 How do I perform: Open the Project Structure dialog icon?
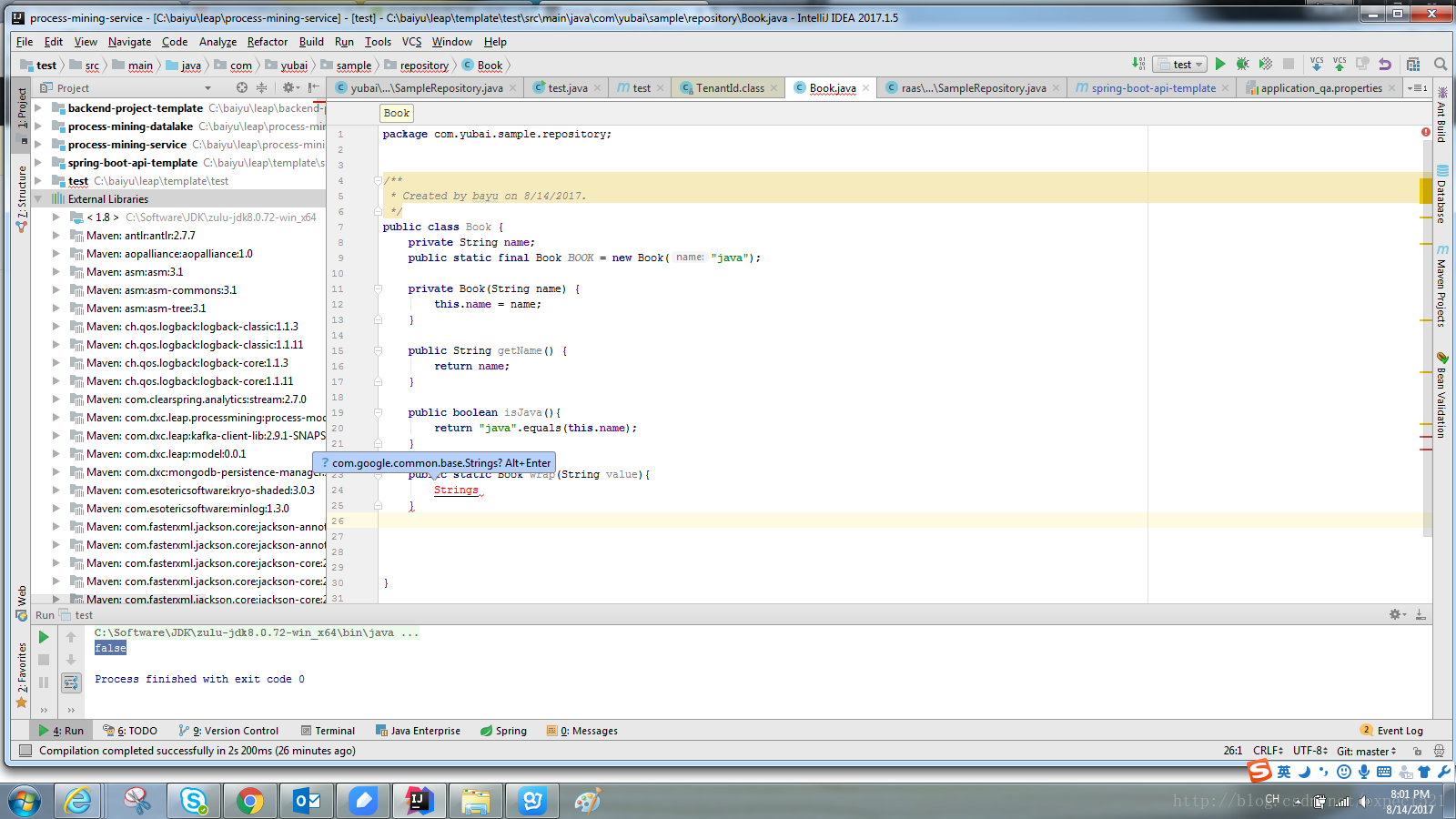tap(1413, 64)
